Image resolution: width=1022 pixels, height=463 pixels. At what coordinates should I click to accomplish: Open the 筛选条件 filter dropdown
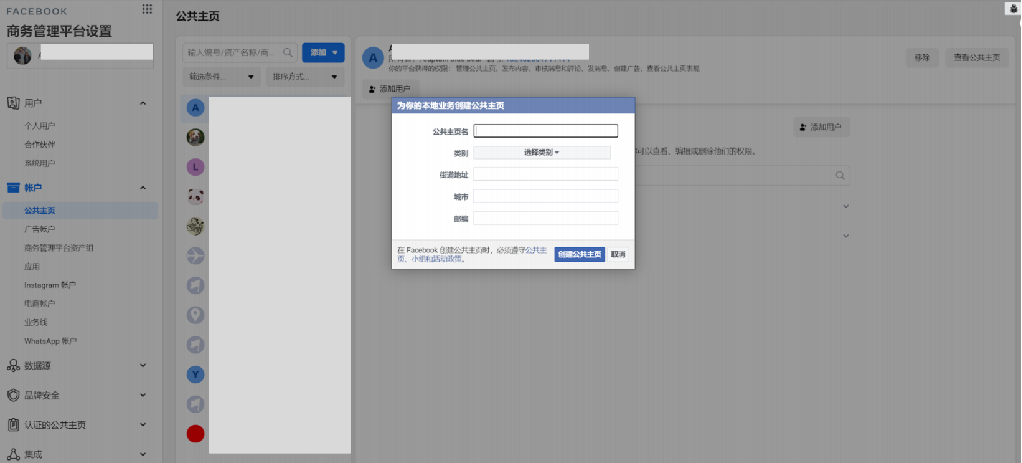coord(222,77)
